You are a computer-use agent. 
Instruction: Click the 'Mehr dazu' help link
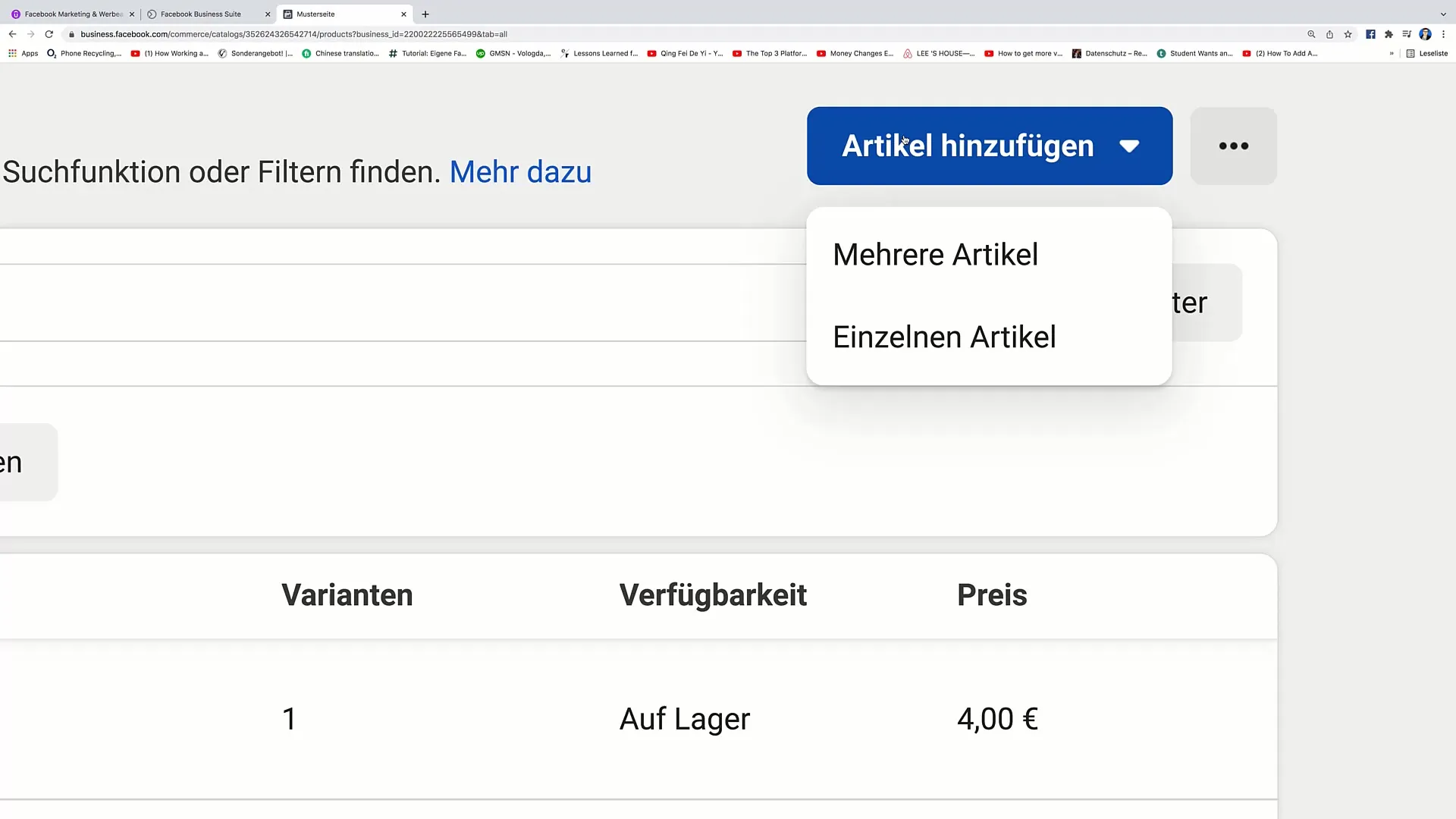pos(520,172)
